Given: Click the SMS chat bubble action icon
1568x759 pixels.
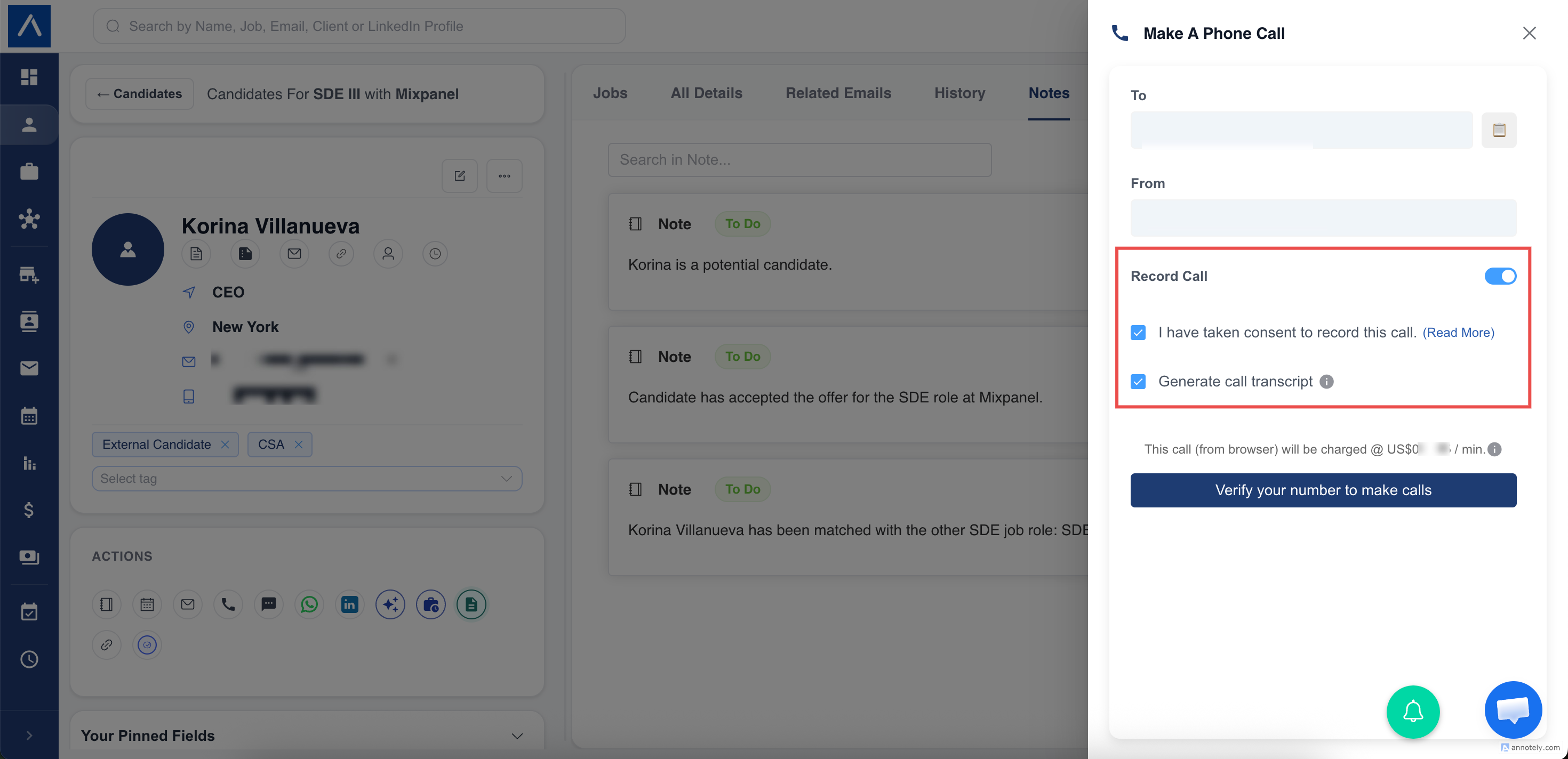Looking at the screenshot, I should click(x=268, y=604).
